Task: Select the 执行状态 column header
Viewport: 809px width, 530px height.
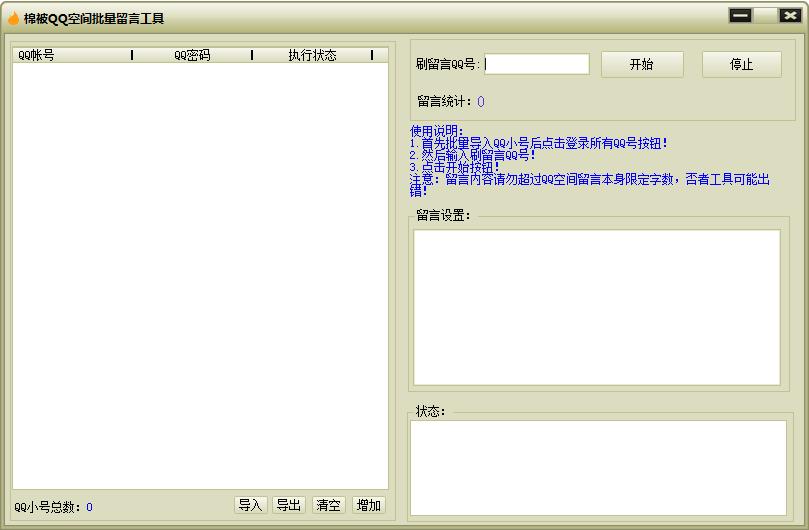Action: coord(312,55)
